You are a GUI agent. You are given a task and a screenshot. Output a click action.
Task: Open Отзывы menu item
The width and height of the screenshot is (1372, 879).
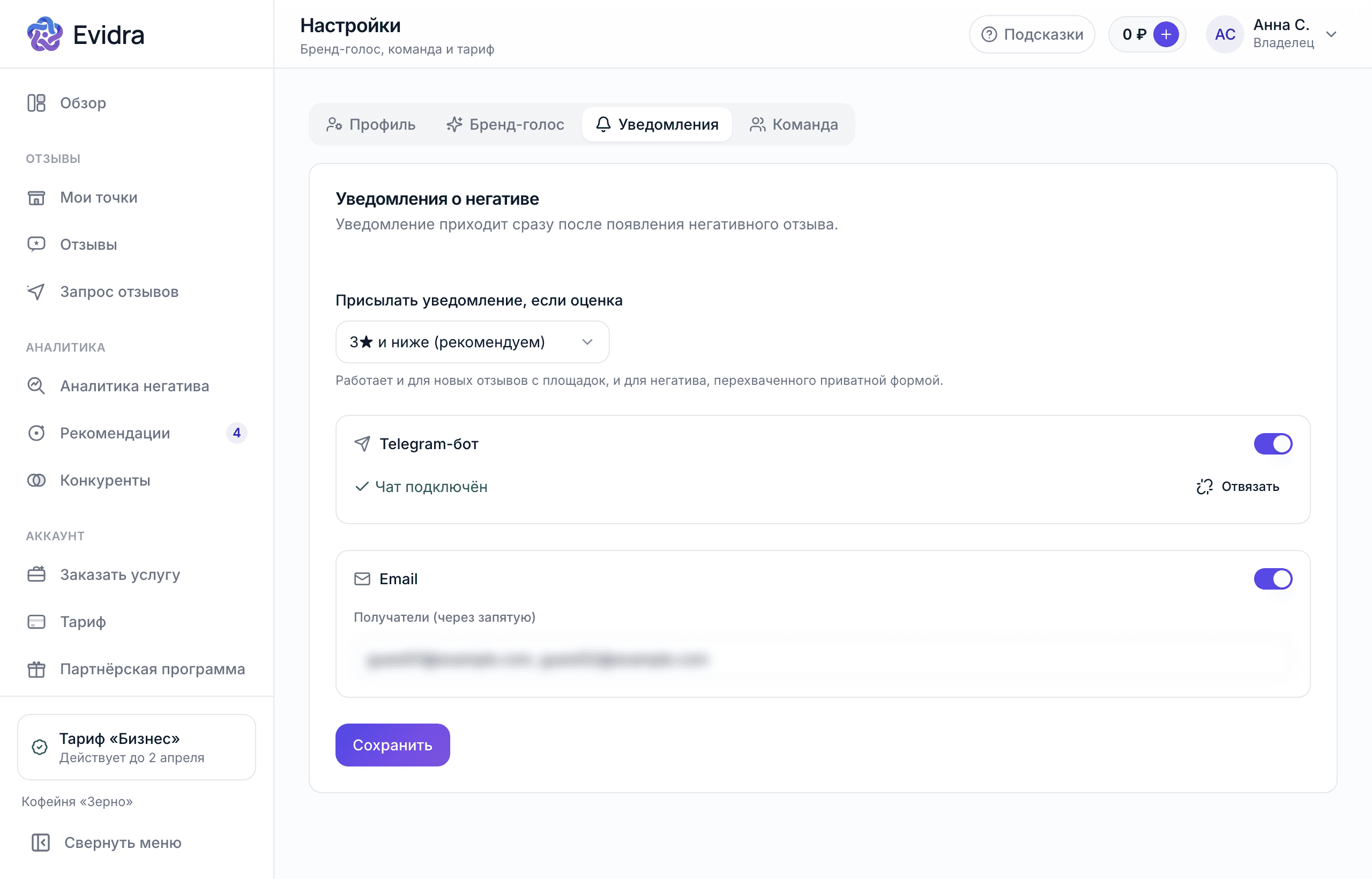click(x=137, y=244)
